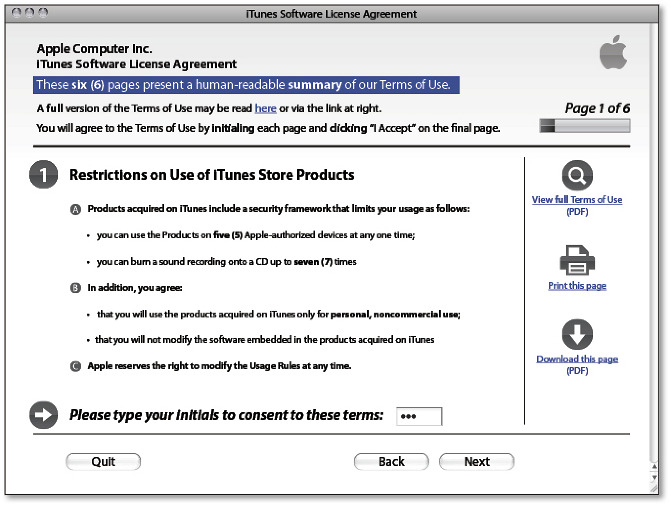
Task: Click the page progress bar
Action: [x=585, y=126]
